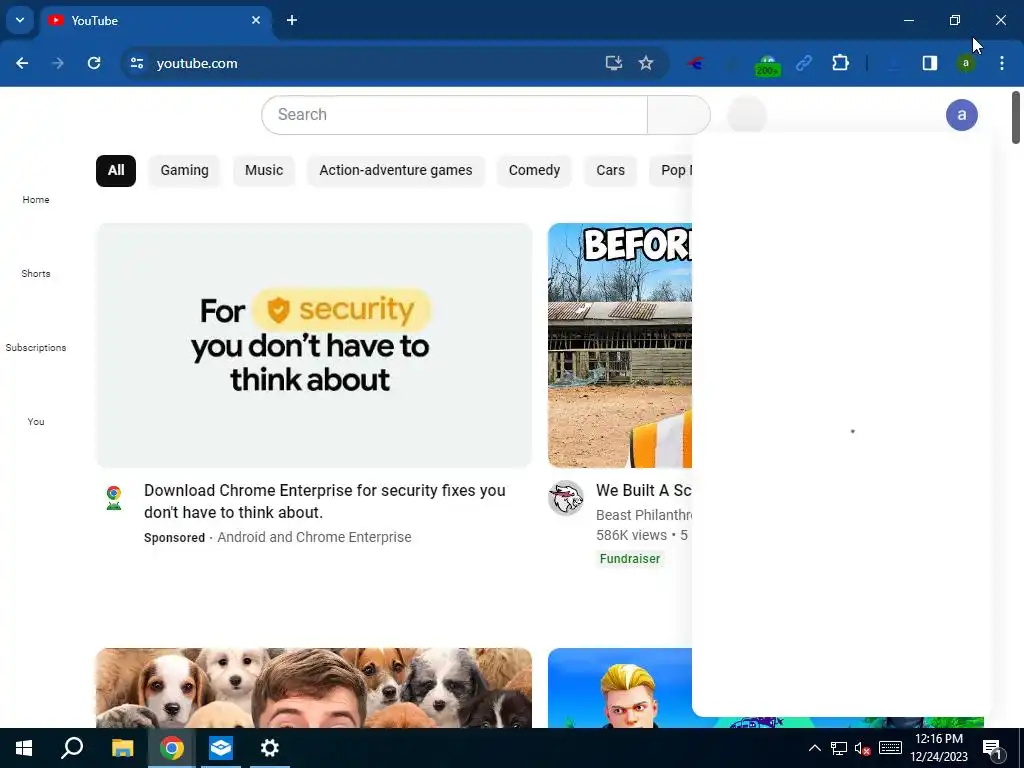
Task: Open the extension with green 200+ badge
Action: coord(767,65)
